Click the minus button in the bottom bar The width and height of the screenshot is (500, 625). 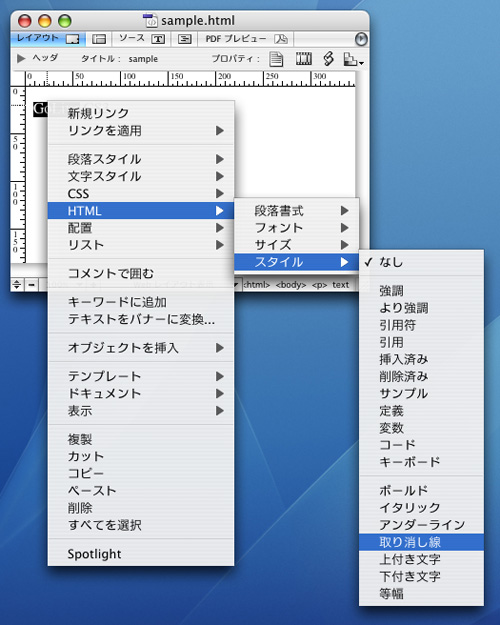(32, 285)
